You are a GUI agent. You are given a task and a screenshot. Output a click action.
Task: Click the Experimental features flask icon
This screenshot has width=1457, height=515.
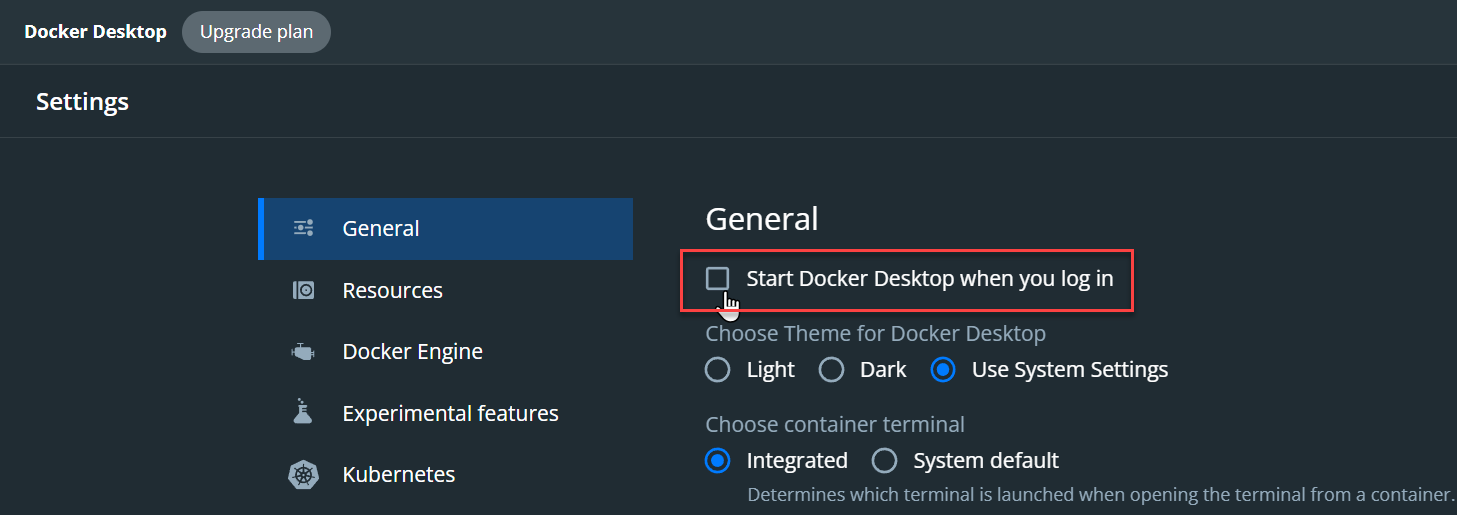click(x=303, y=412)
